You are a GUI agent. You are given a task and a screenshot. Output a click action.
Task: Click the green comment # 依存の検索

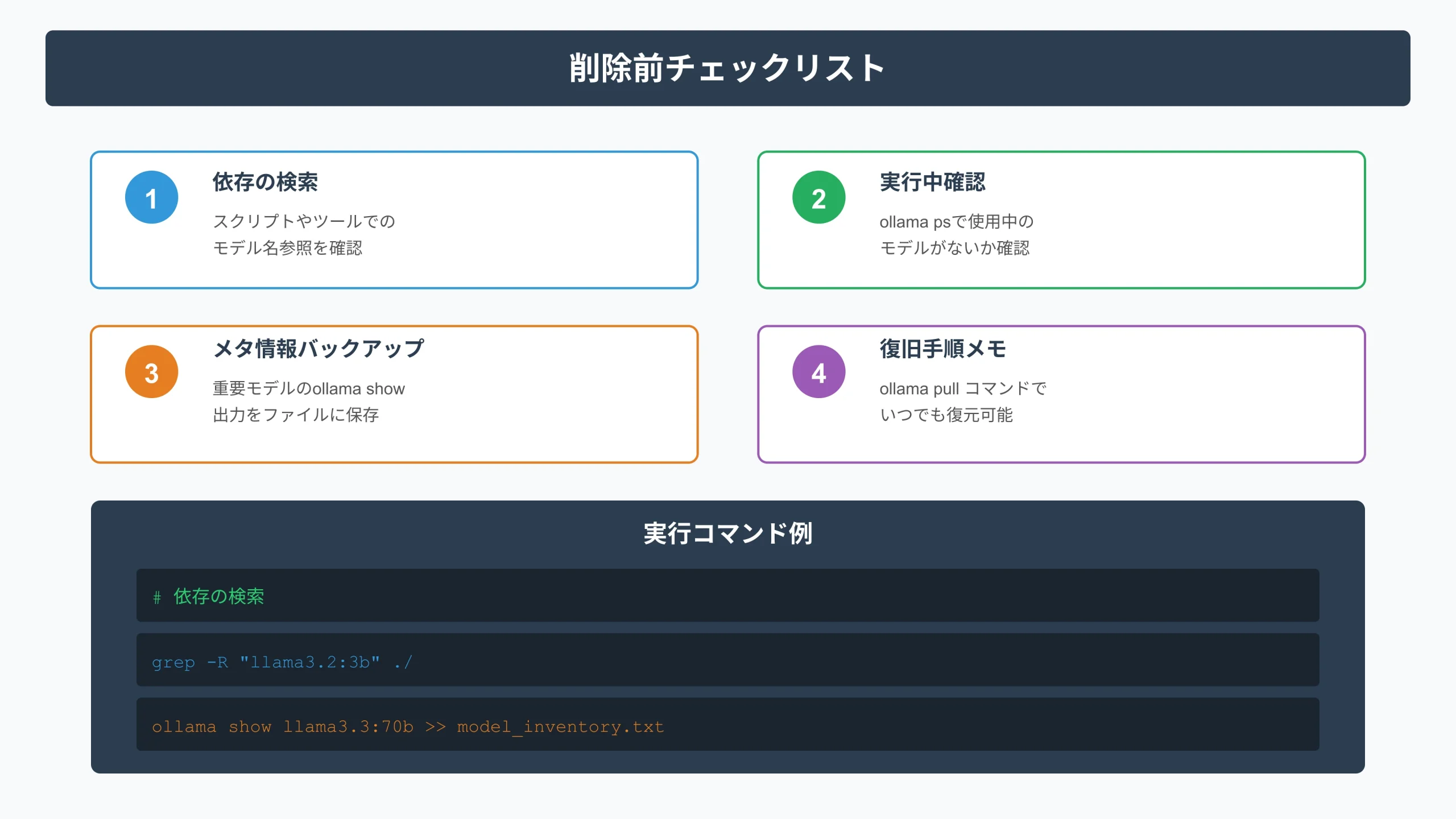point(208,596)
